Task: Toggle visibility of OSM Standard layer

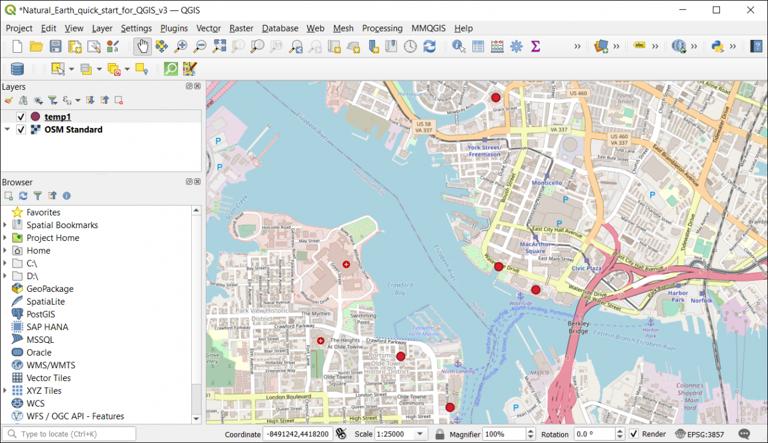Action: point(21,129)
